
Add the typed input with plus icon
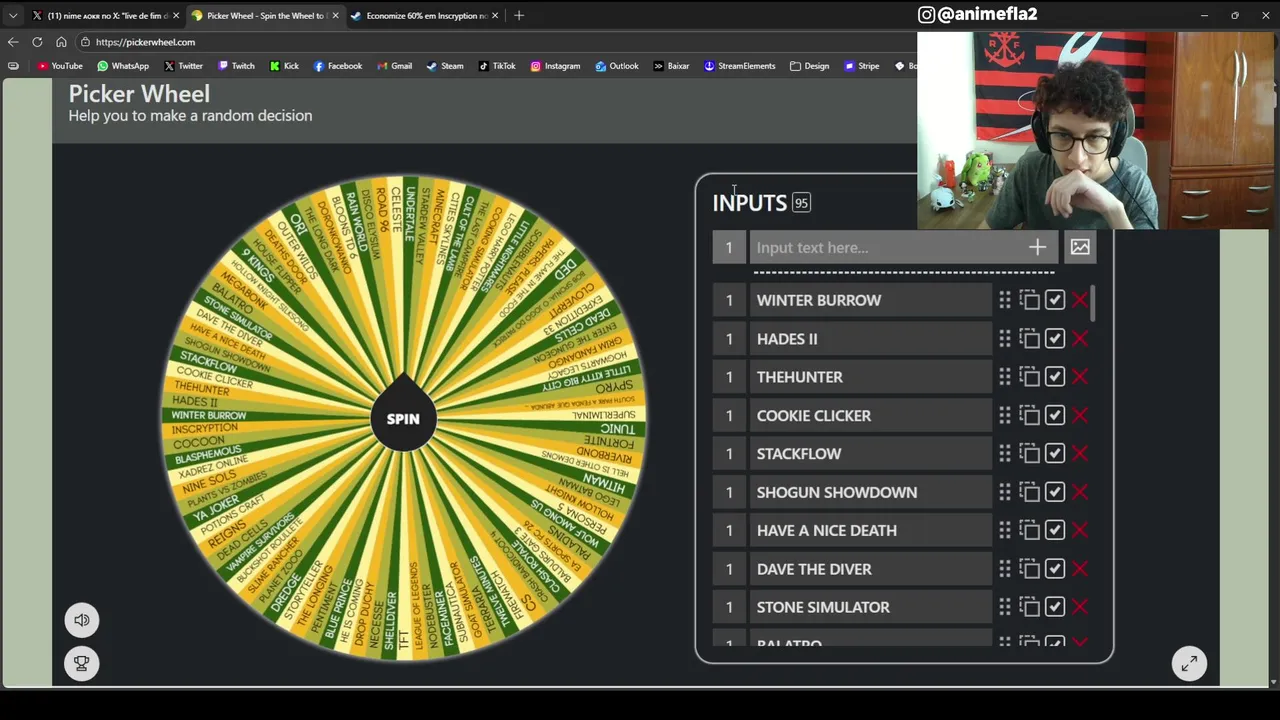1037,247
